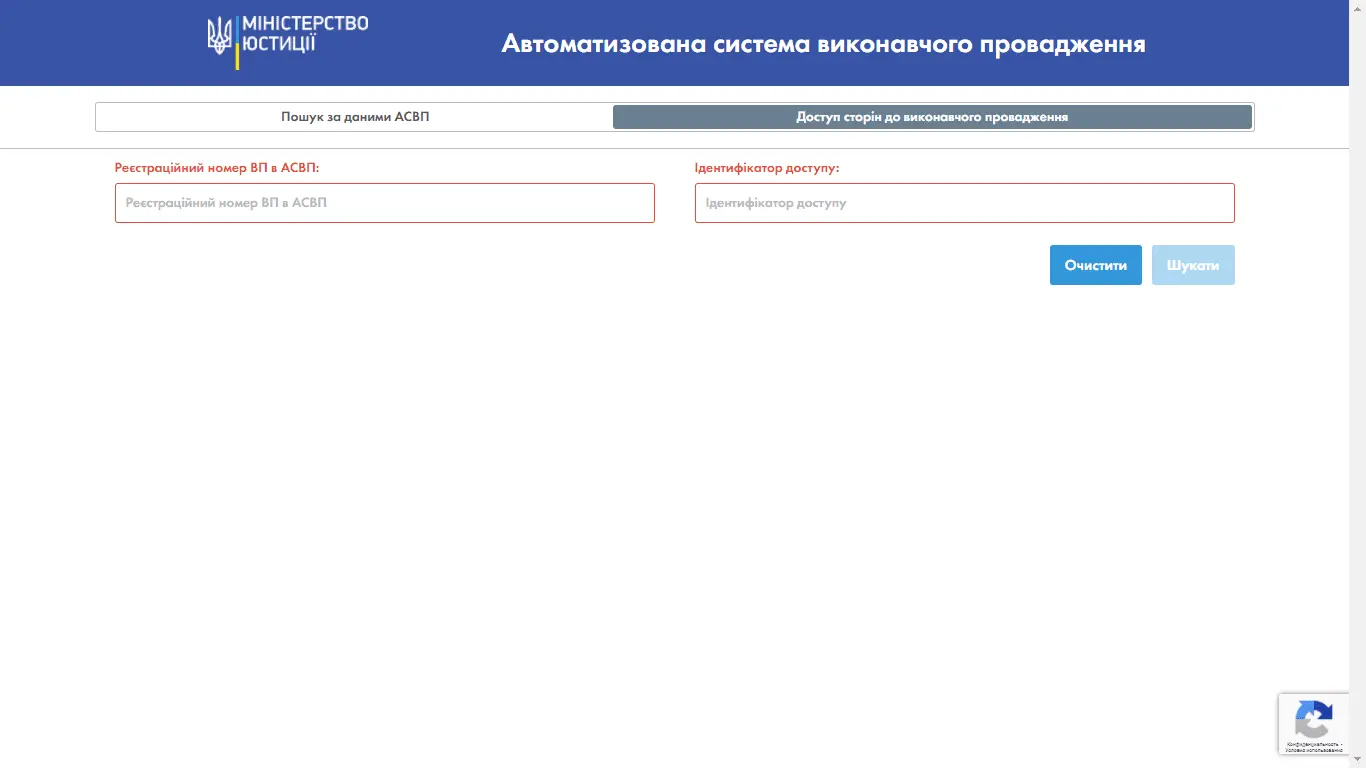Image resolution: width=1366 pixels, height=768 pixels.
Task: Click the header banner title text
Action: tap(824, 44)
